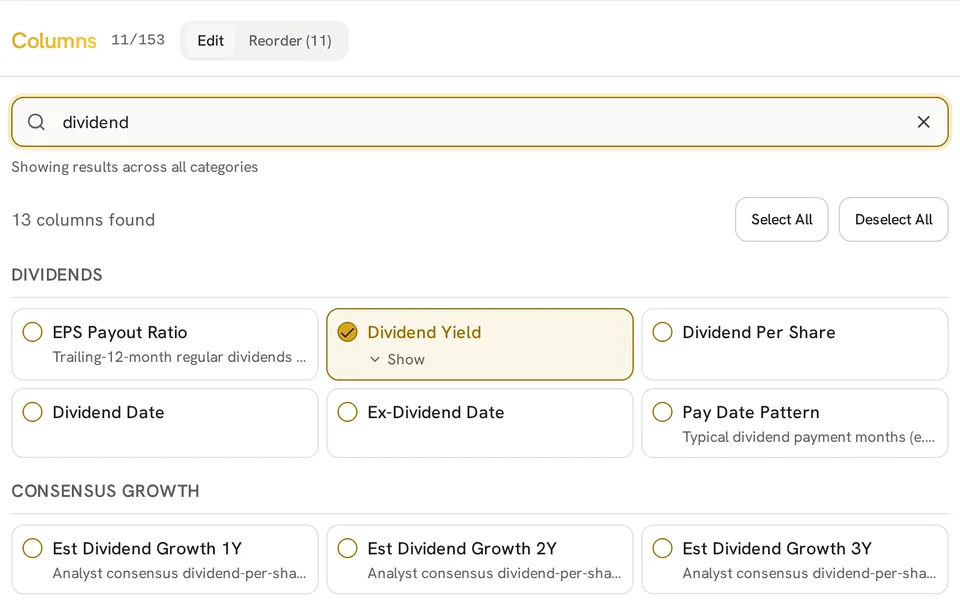Select the Ex-Dividend Date column
This screenshot has height=600, width=960.
[x=347, y=412]
